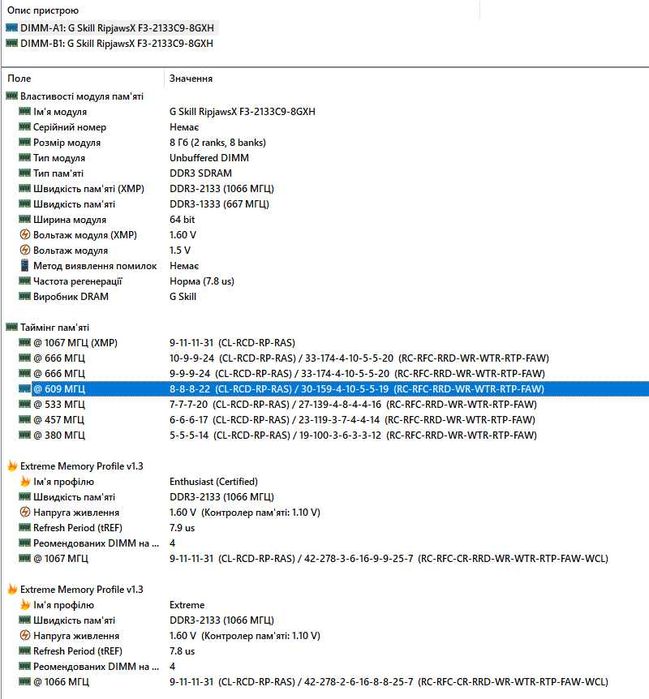The image size is (649, 699).
Task: Select the 'Таймінг пам'яті' group heading
Action: point(55,328)
